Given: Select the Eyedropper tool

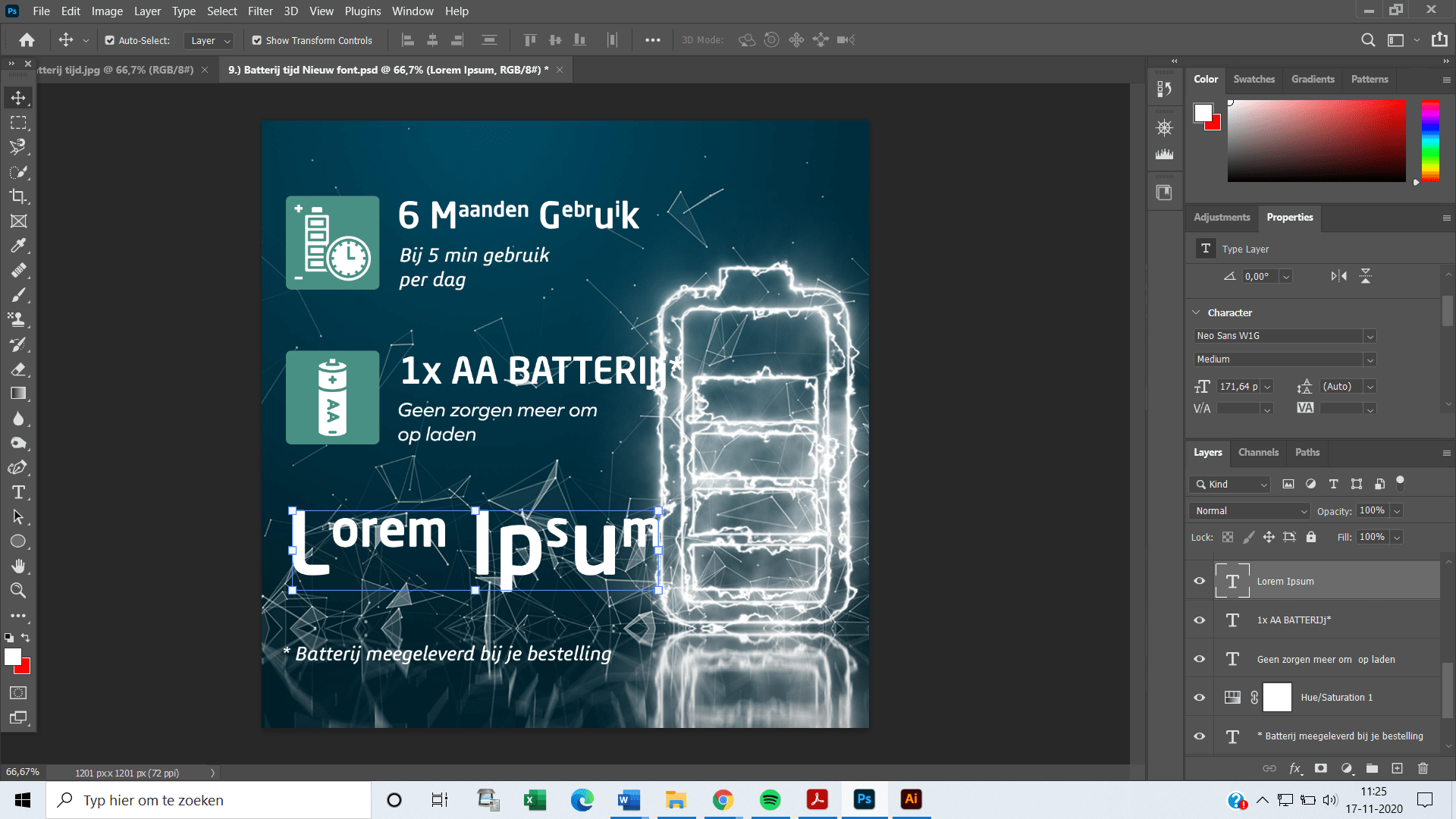Looking at the screenshot, I should click(19, 245).
